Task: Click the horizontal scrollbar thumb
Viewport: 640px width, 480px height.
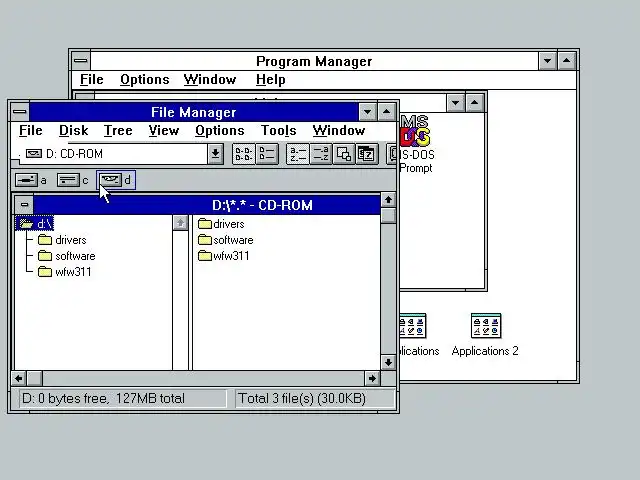Action: (x=34, y=378)
